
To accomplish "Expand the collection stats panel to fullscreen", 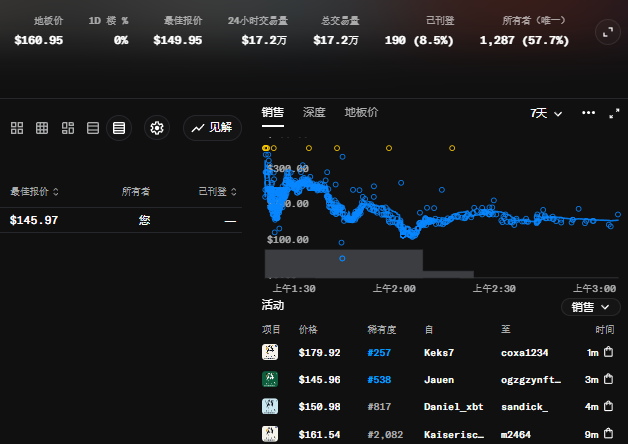I will [608, 32].
